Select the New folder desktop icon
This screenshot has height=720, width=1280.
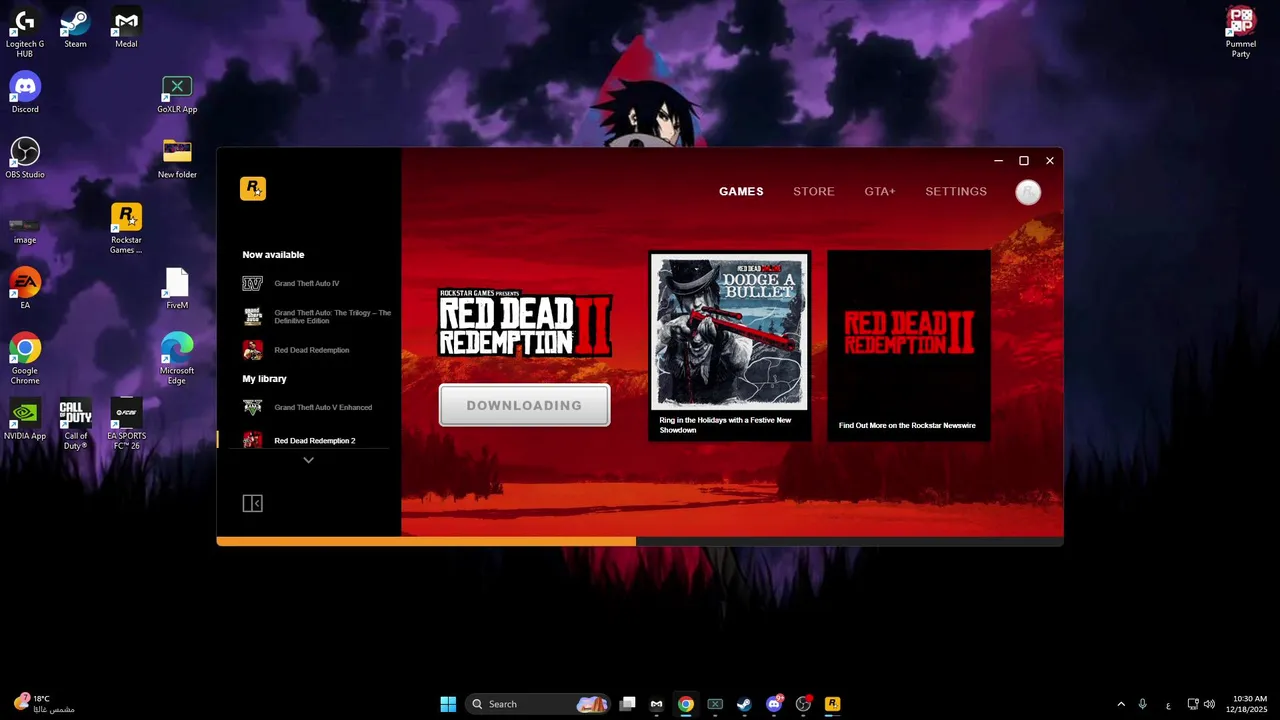point(177,159)
